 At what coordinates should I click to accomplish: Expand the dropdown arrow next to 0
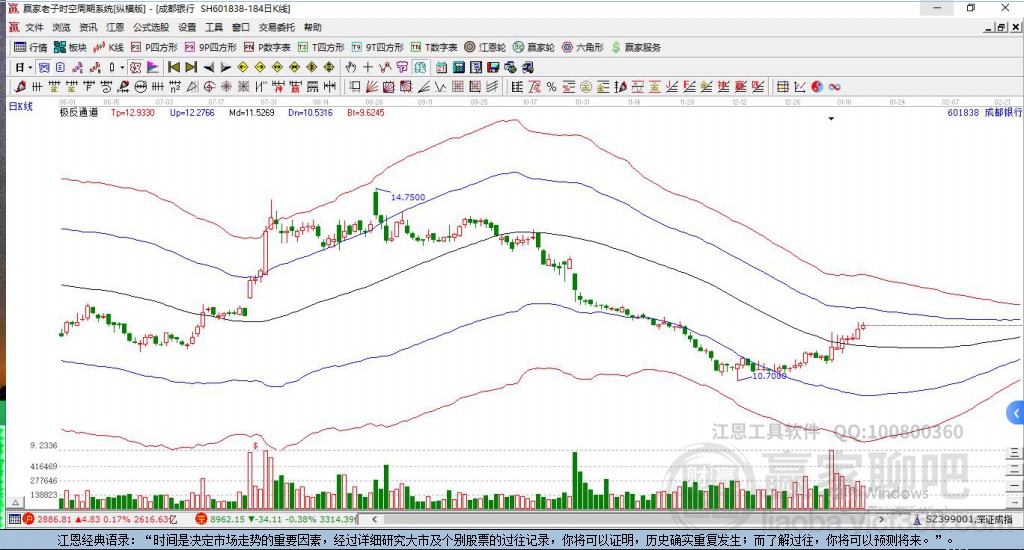click(x=122, y=67)
